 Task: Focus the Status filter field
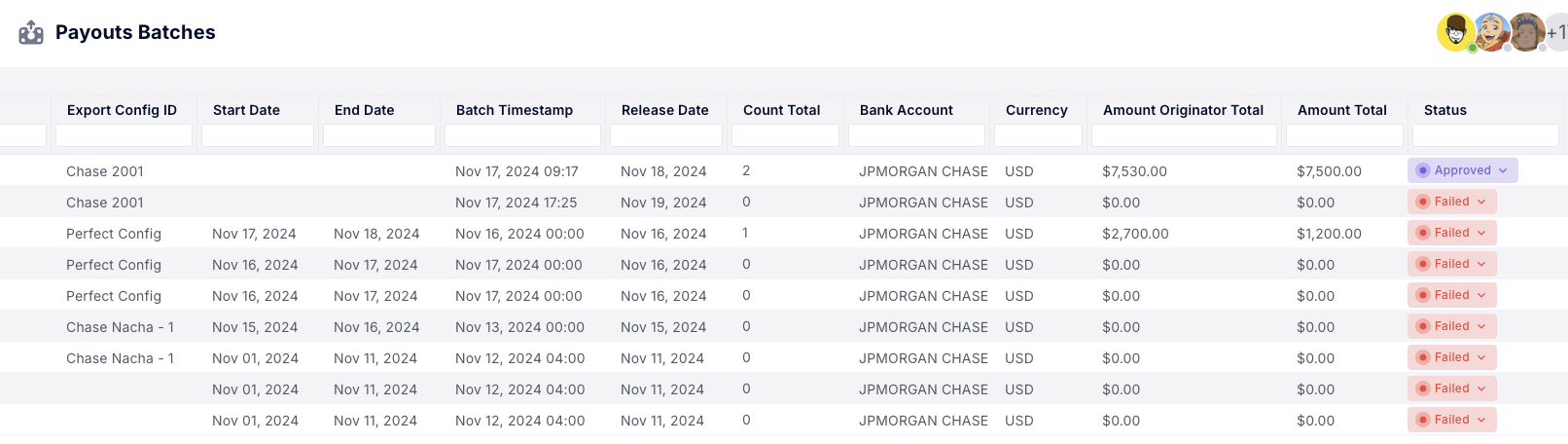tap(1485, 135)
